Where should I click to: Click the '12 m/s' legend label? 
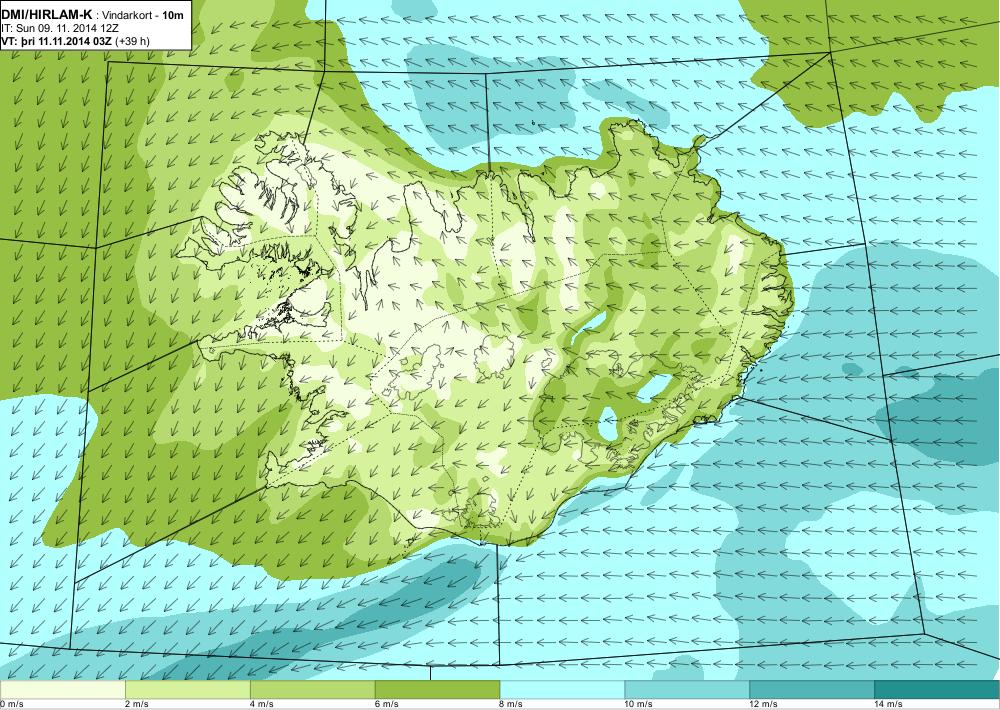(765, 704)
